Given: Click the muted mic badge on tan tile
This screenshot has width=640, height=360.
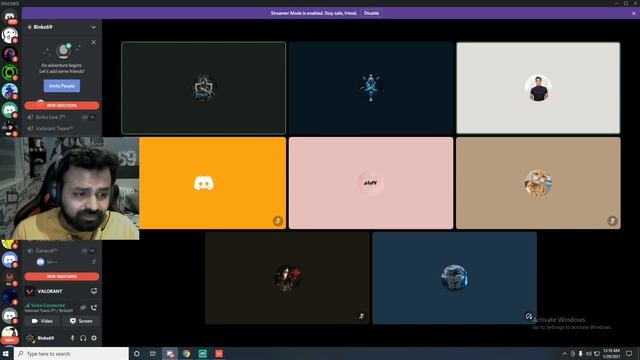Looking at the screenshot, I should 612,221.
